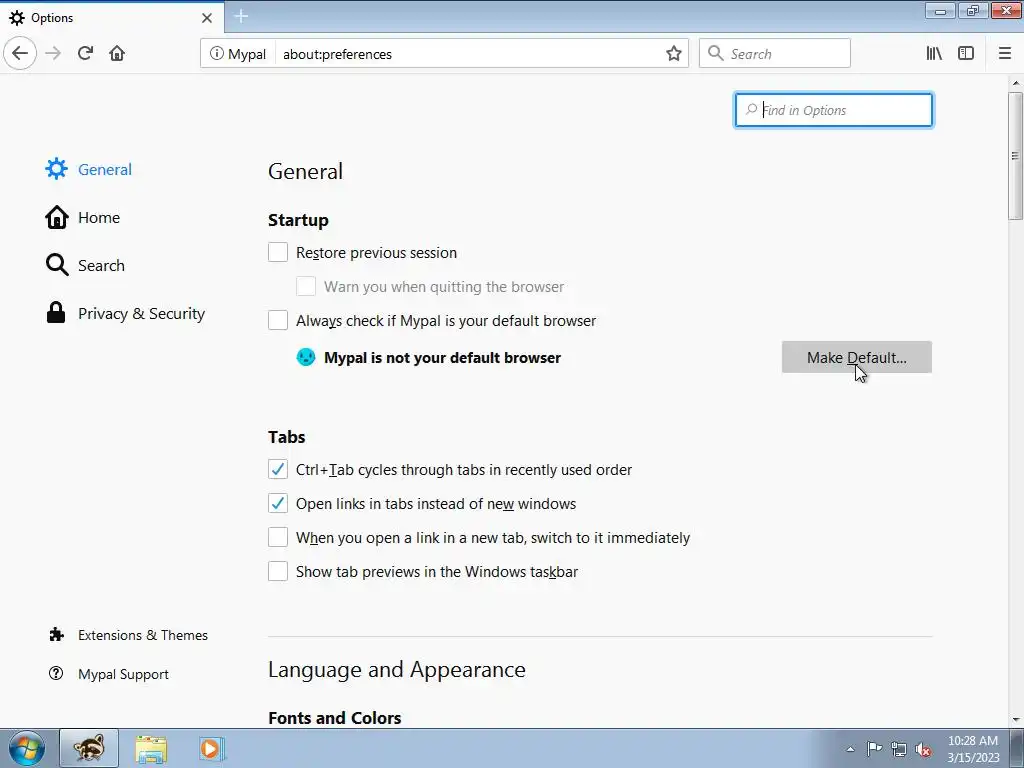Open Mypal Support link
The image size is (1024, 768).
(108, 674)
